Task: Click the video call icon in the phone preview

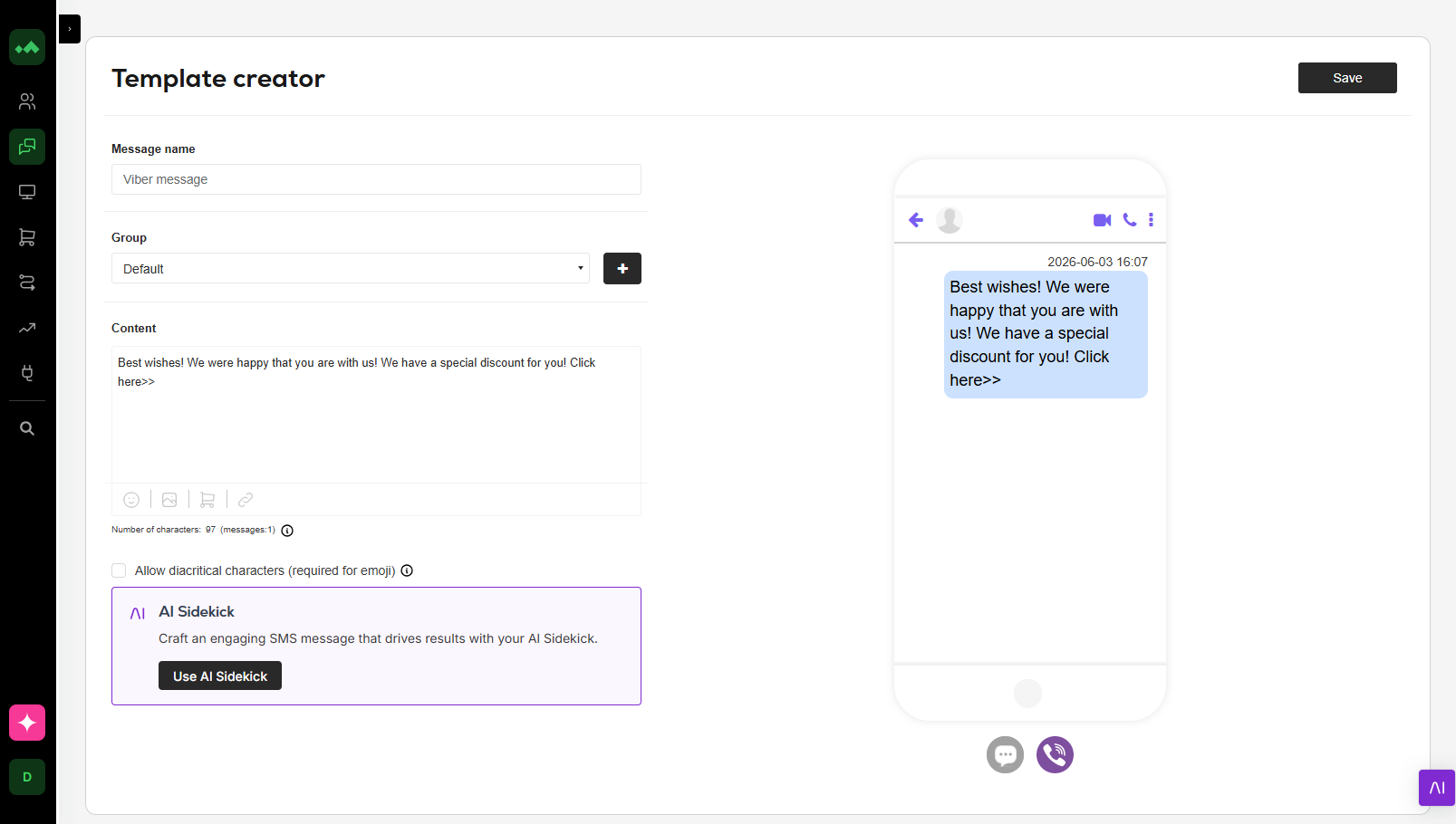Action: (1102, 220)
